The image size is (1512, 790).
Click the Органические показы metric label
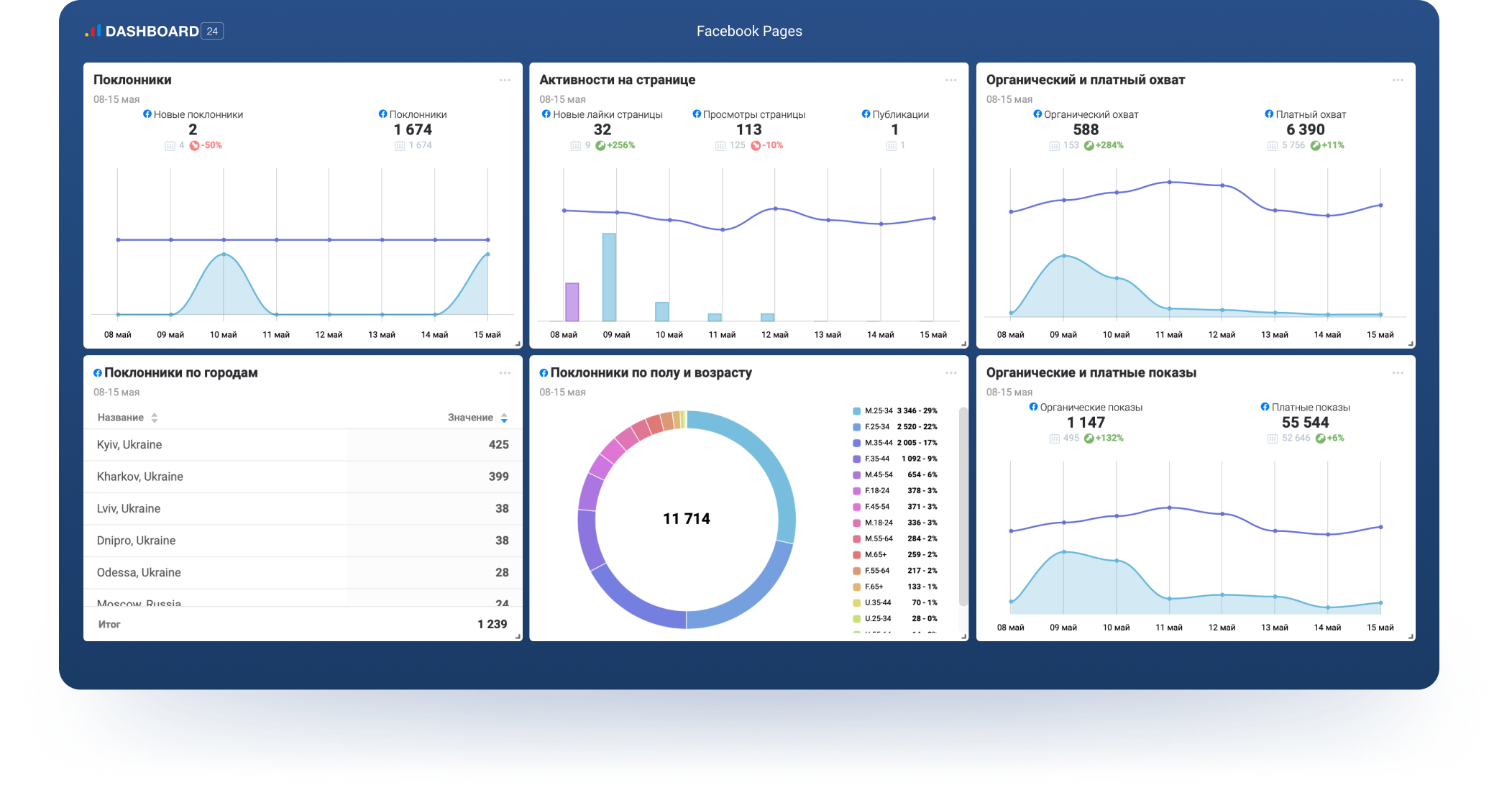pos(1091,408)
